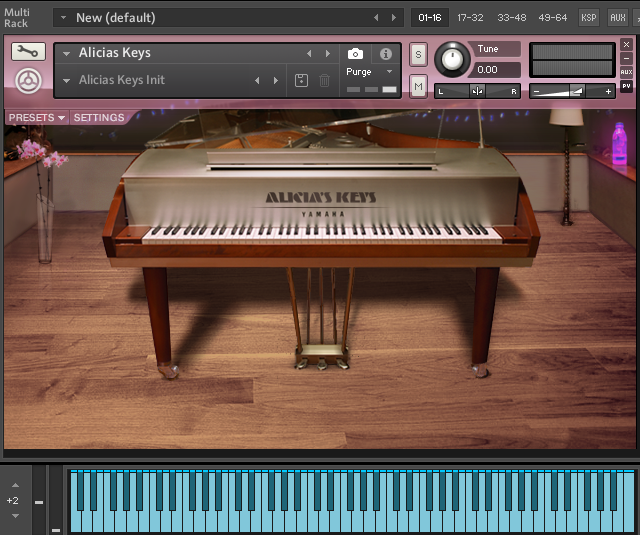Switch to rack page 01-16

click(430, 18)
